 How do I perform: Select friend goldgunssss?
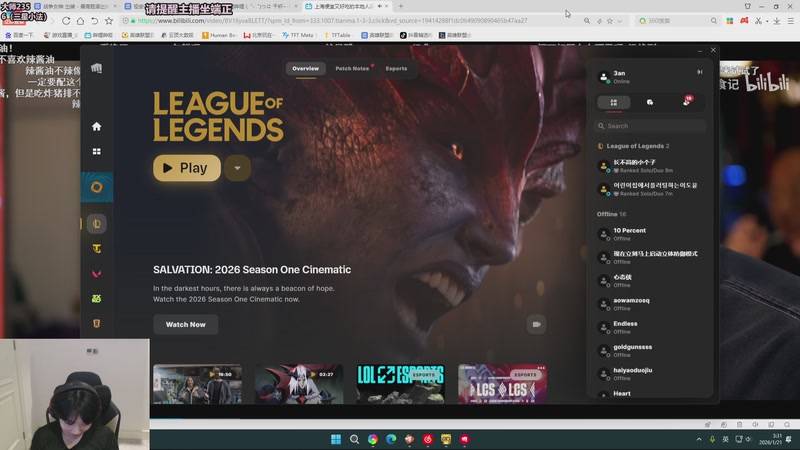(649, 351)
